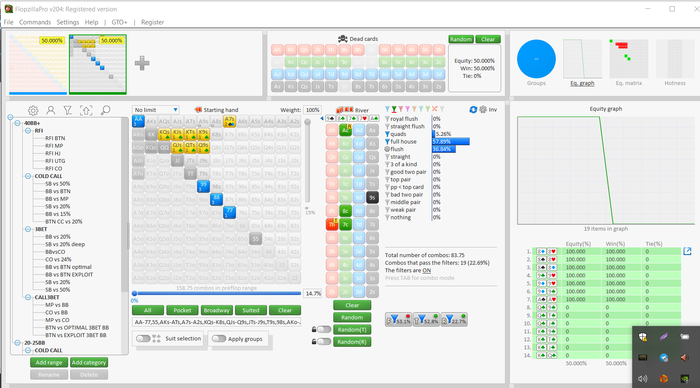Open the Hotness view
Image resolution: width=700 pixels, height=388 pixels.
tap(675, 59)
